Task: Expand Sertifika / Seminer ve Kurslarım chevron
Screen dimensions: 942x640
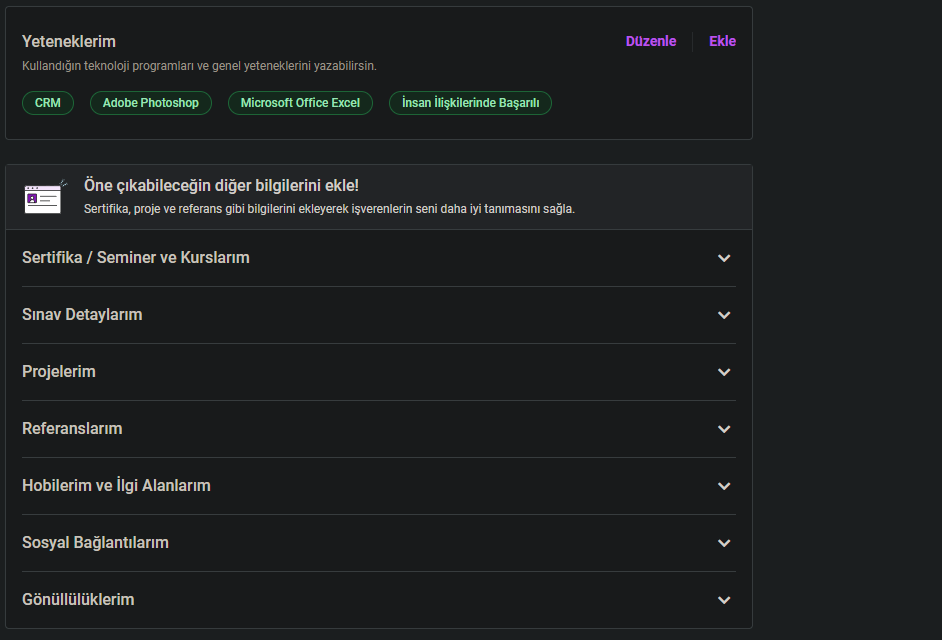Action: pyautogui.click(x=724, y=258)
